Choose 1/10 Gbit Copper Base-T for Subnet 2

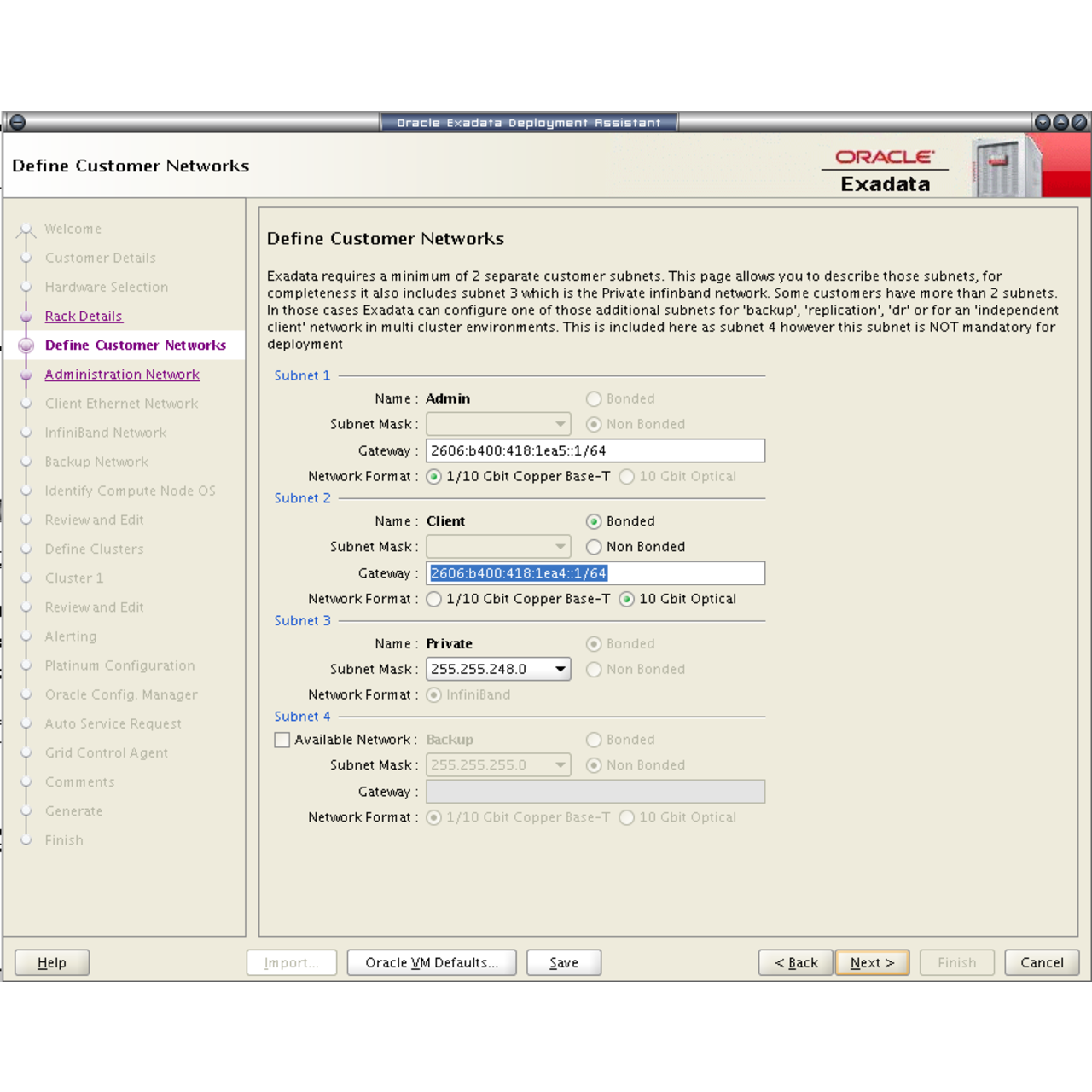coord(434,599)
